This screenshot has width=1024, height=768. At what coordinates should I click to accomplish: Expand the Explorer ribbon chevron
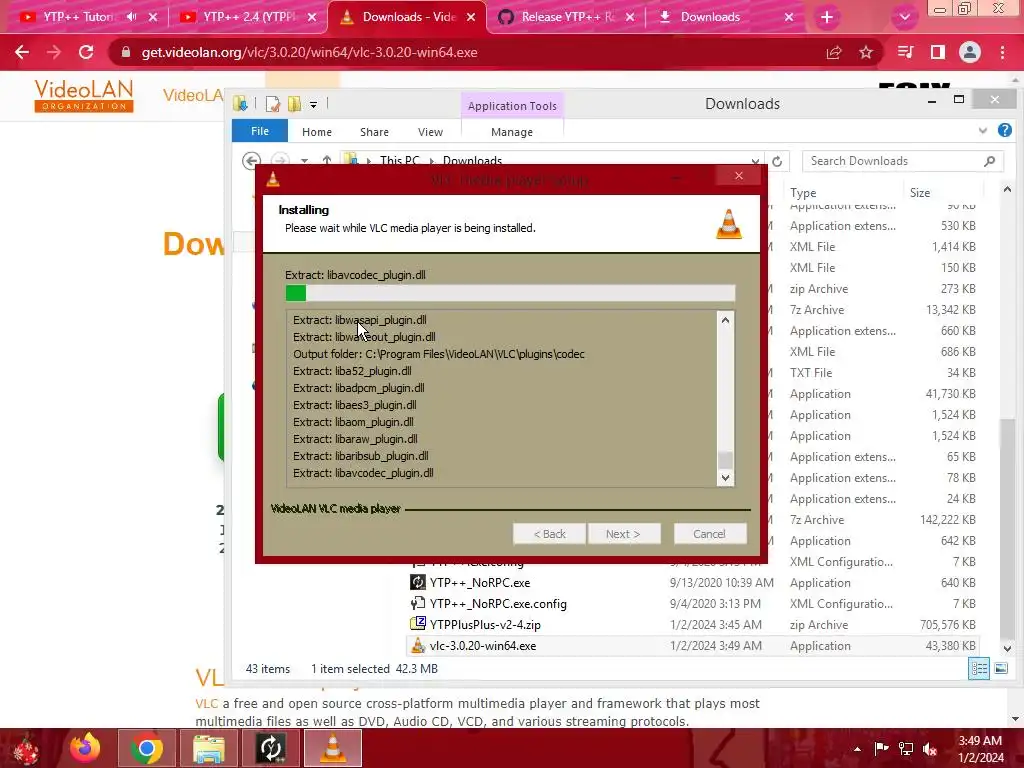pos(983,131)
